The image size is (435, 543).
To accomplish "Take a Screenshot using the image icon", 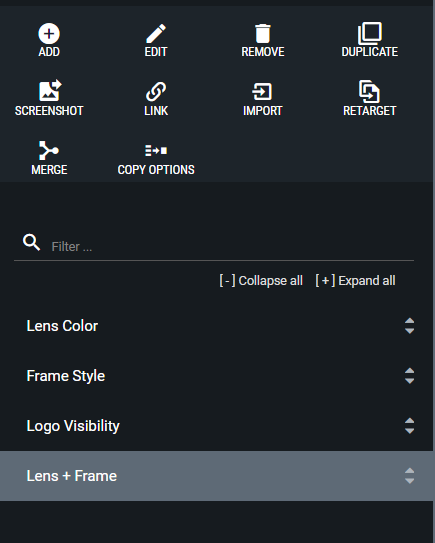I will [50, 90].
